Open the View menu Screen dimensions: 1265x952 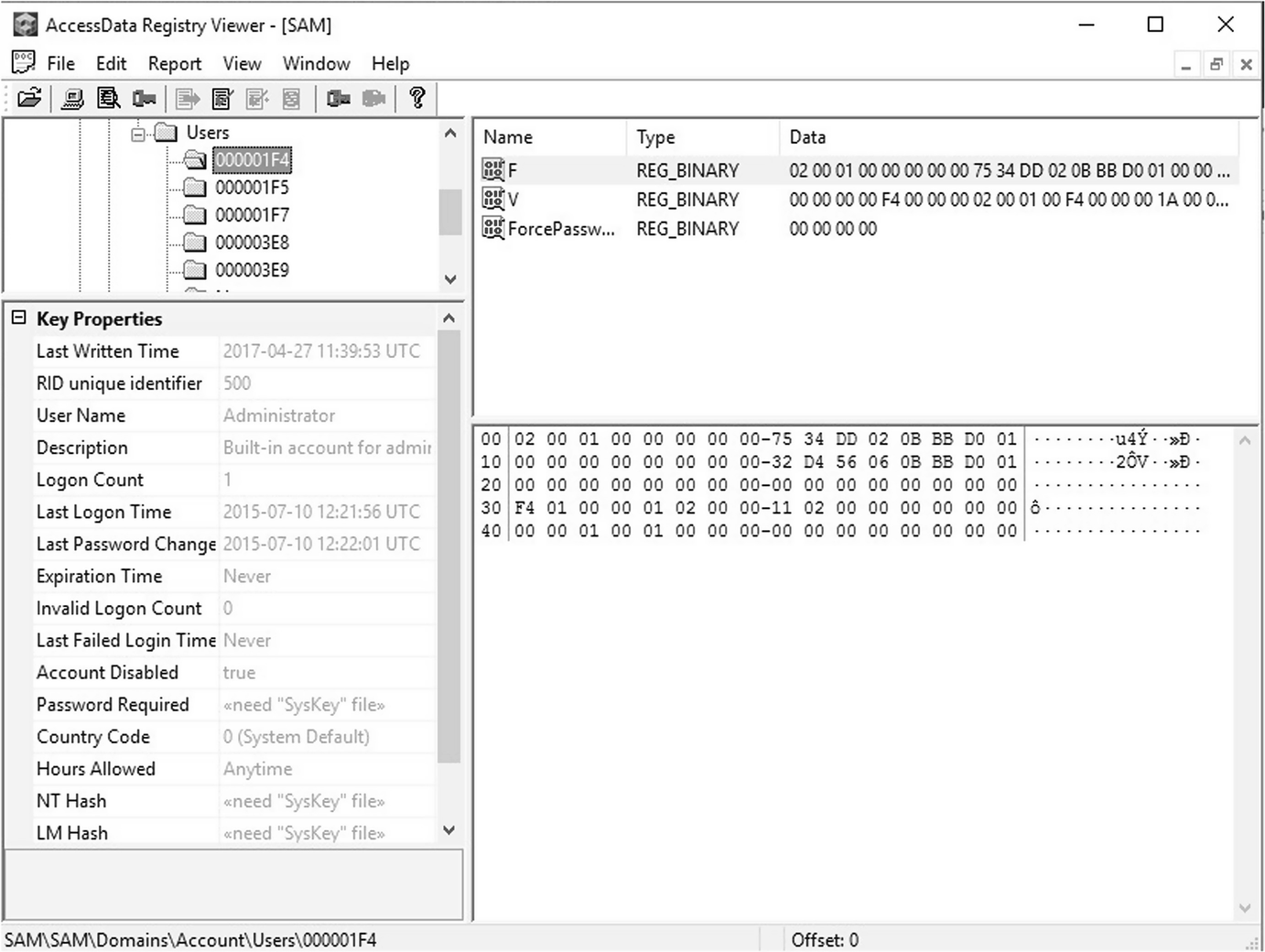[x=242, y=63]
